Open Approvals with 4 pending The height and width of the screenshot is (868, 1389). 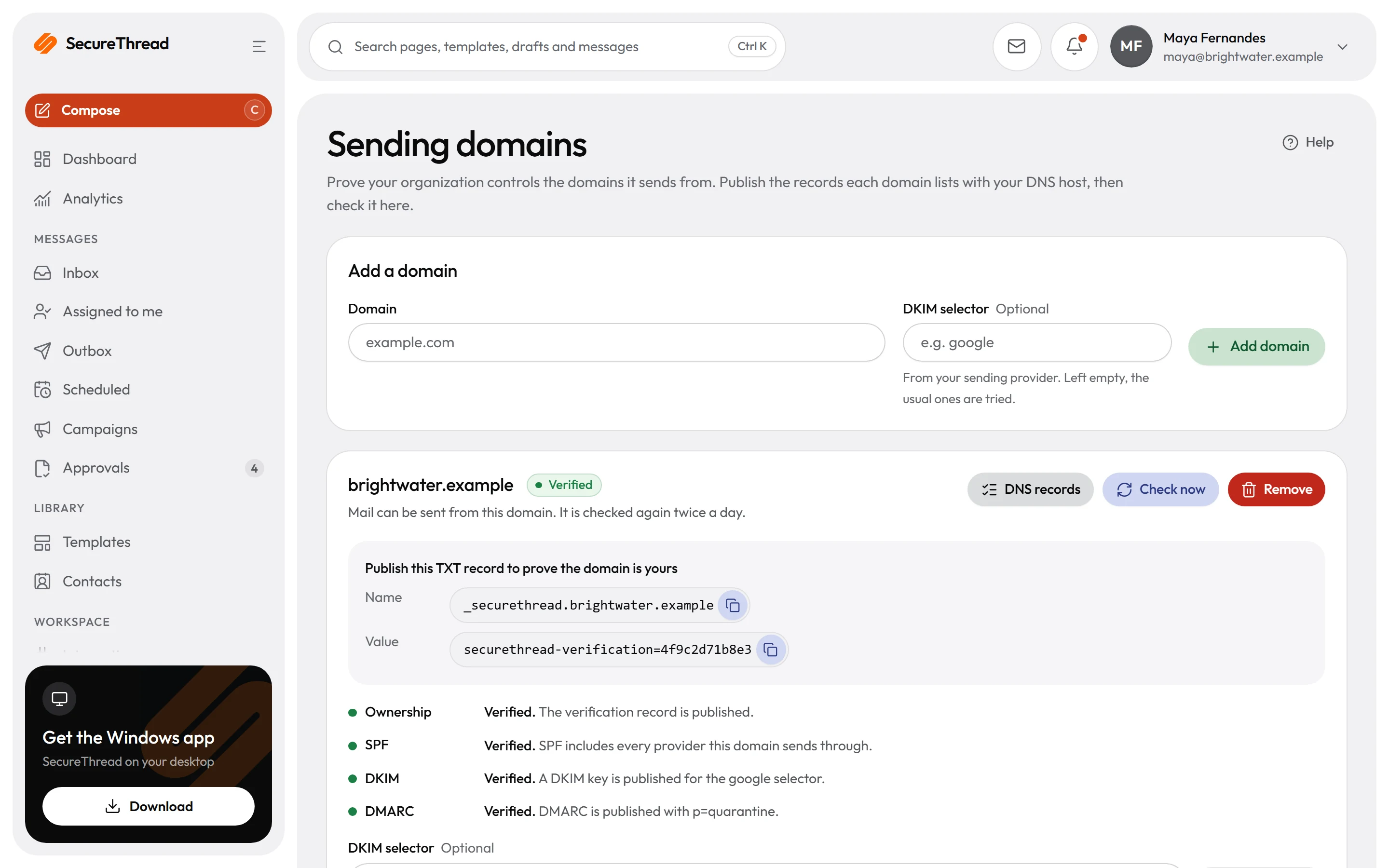[x=148, y=468]
